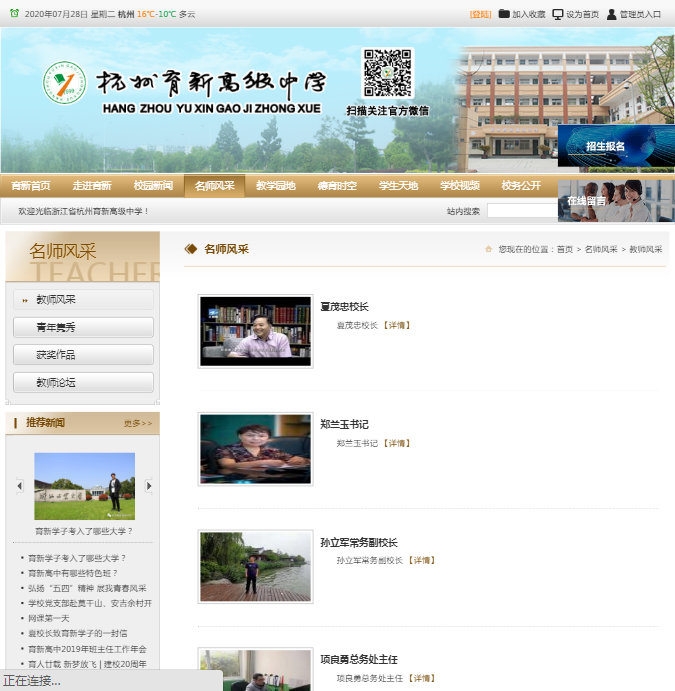
Task: Open news item 夏校长致育新学子的一封信
Action: [x=78, y=633]
